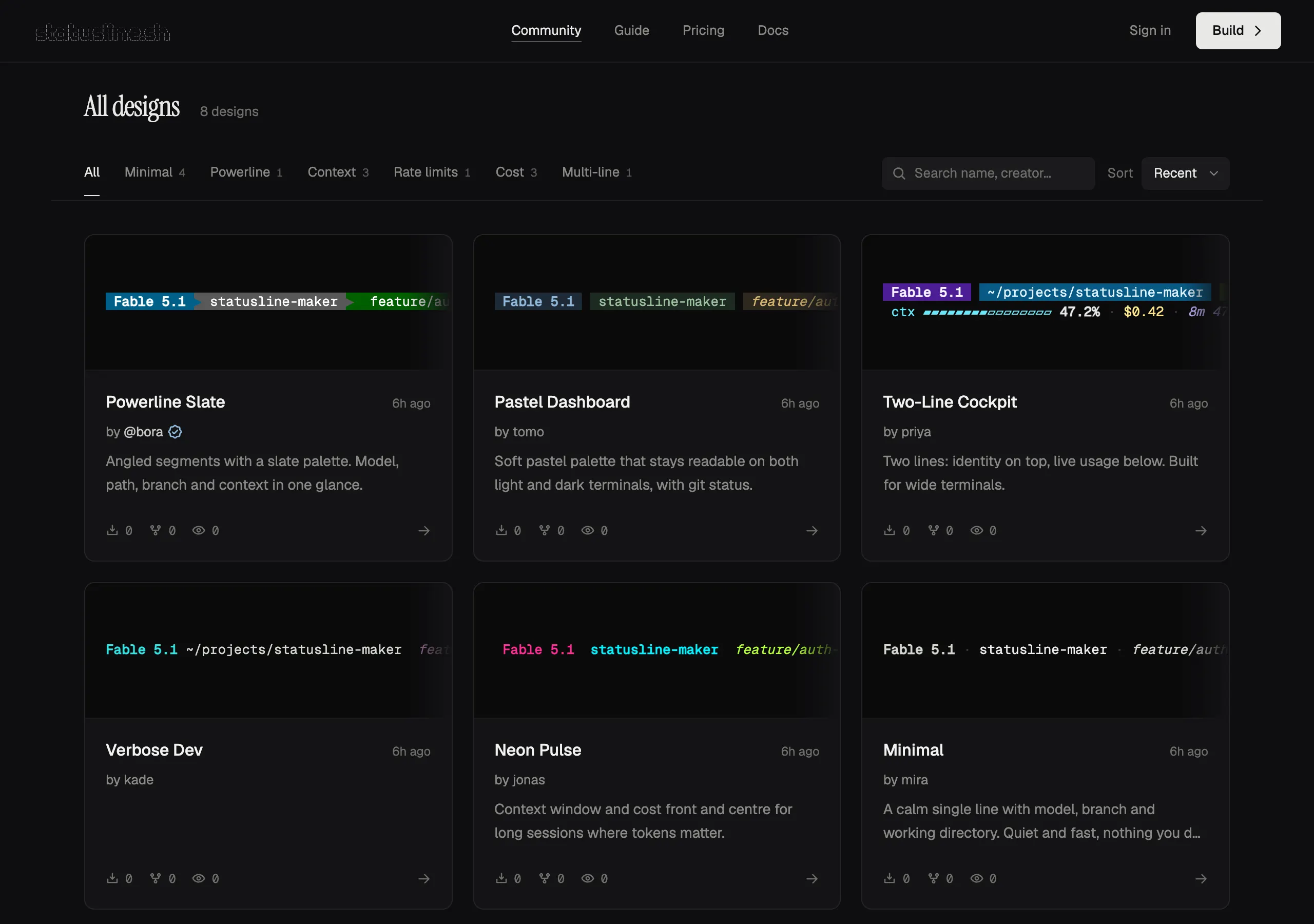Click the statusline.sh logo
Image resolution: width=1314 pixels, height=924 pixels.
pos(103,32)
